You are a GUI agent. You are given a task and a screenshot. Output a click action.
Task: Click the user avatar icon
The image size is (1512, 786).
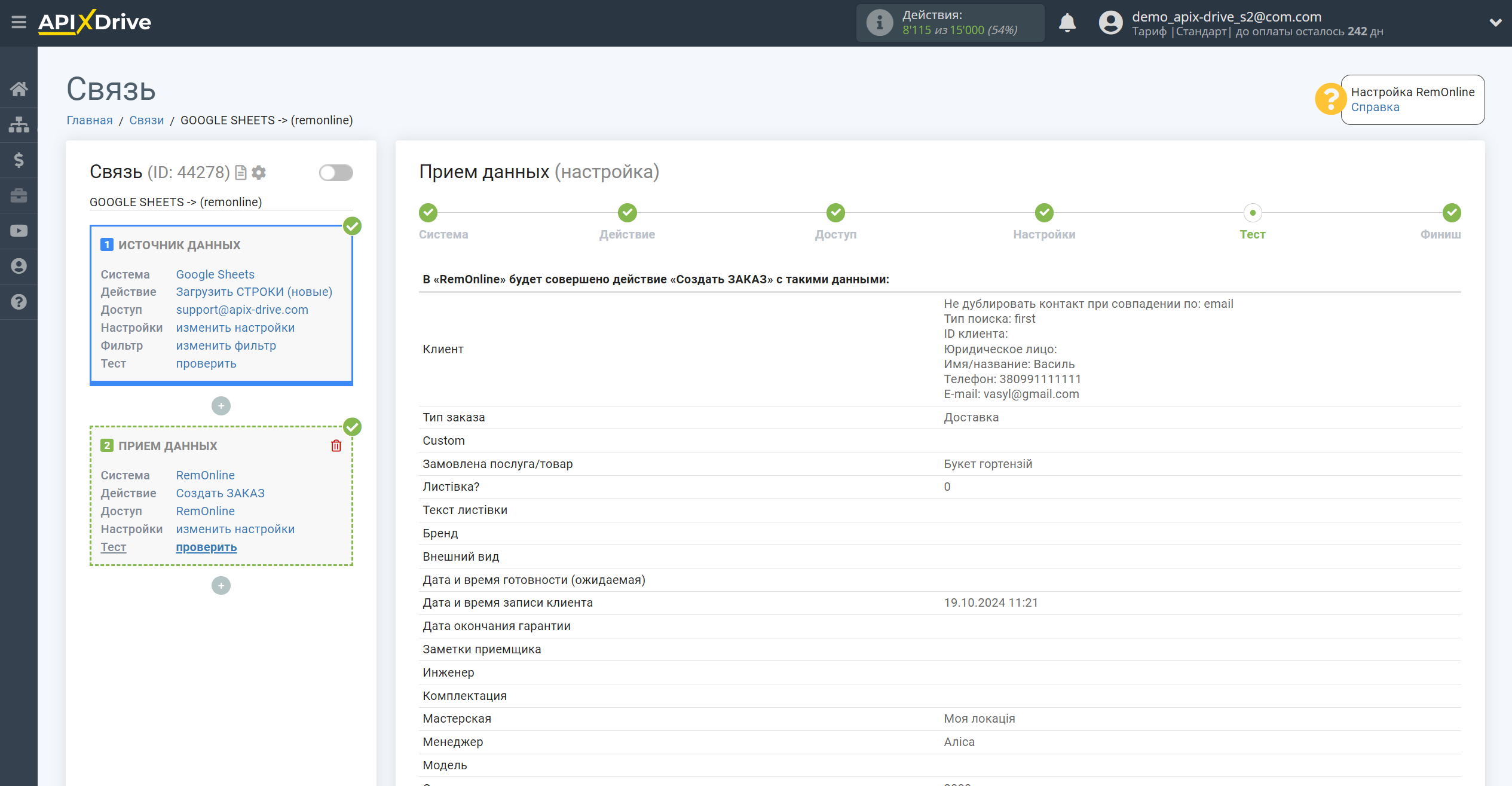click(1110, 23)
